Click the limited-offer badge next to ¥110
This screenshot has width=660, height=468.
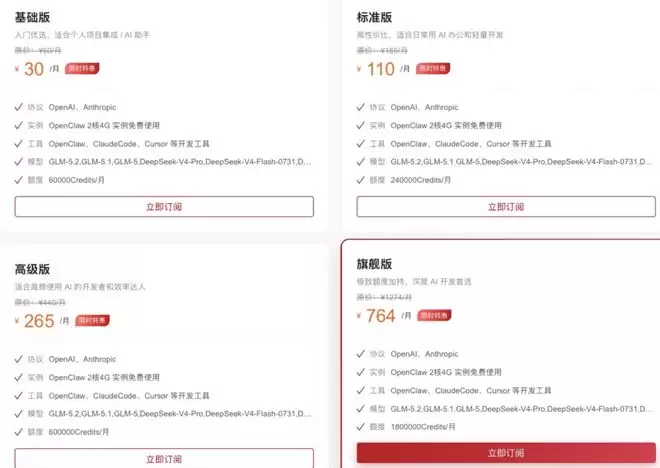pos(433,68)
